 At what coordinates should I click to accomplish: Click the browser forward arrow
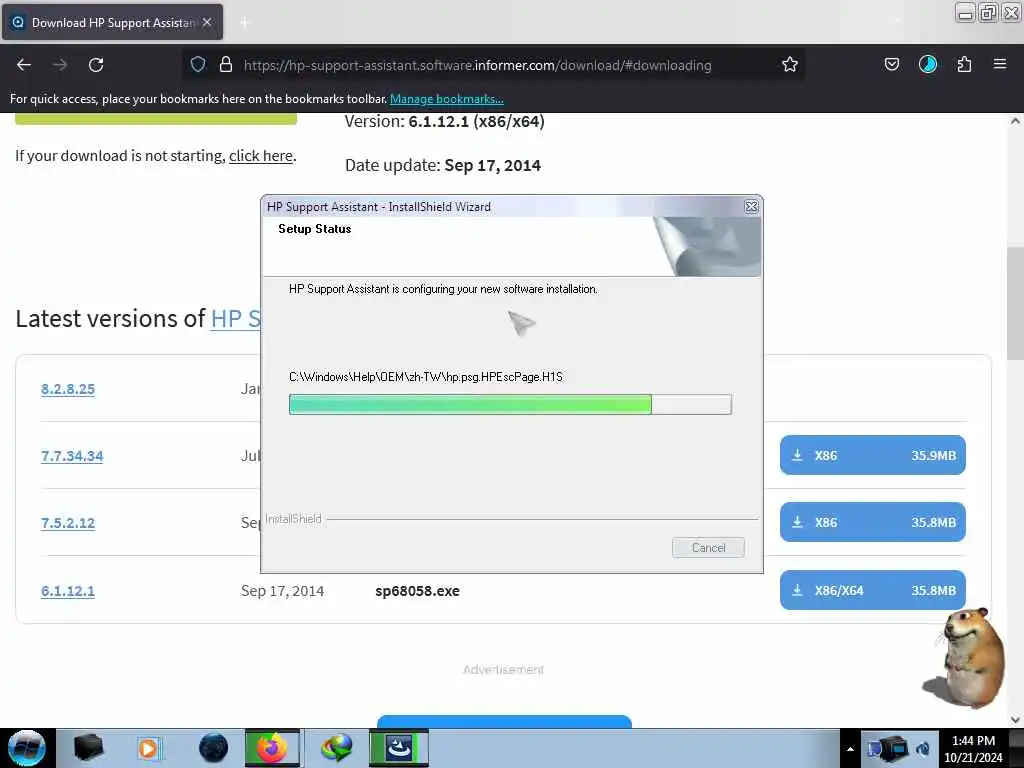point(59,65)
